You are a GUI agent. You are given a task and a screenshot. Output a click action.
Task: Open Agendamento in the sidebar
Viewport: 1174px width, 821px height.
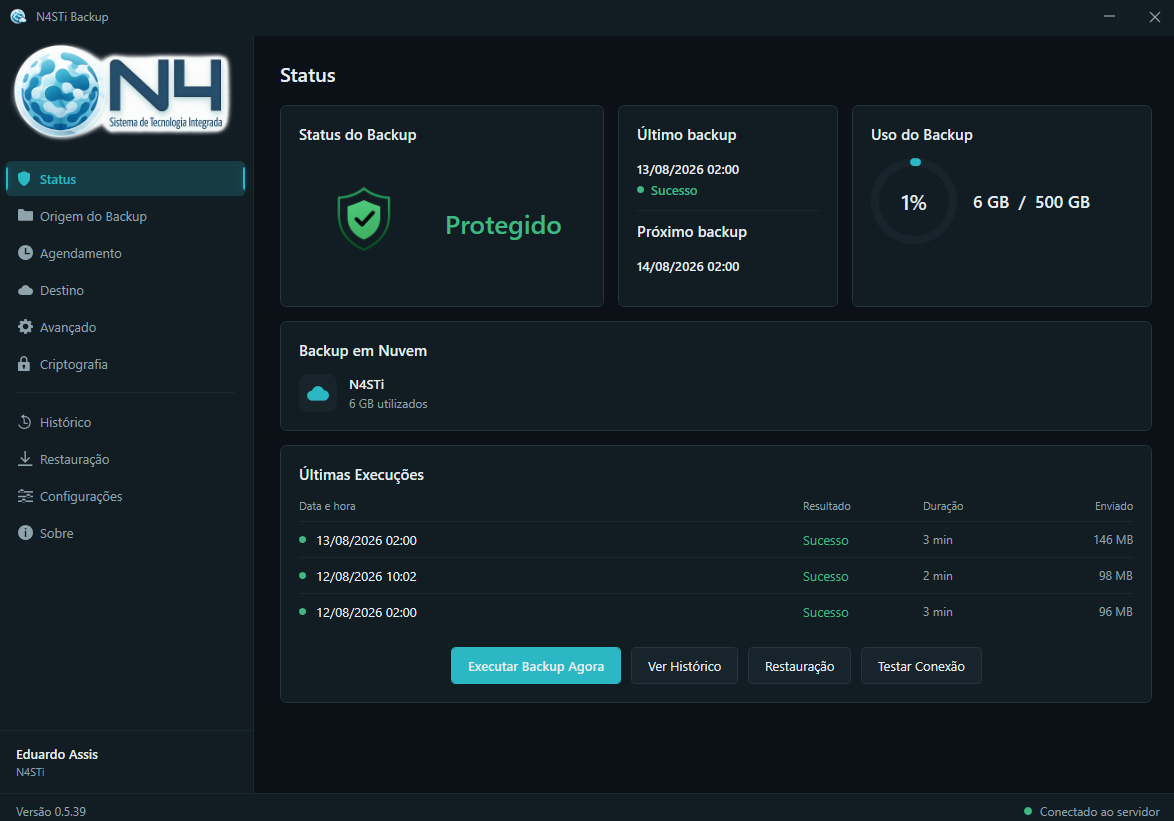[125, 253]
